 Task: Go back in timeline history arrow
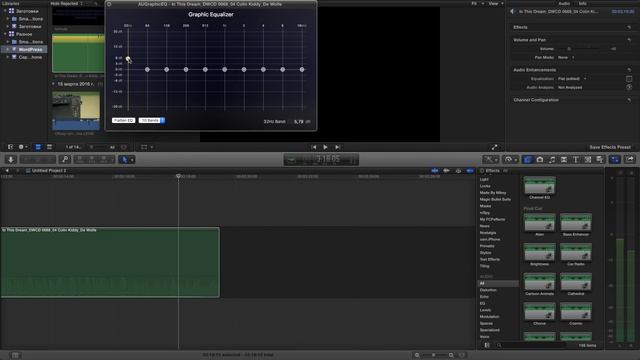coord(7,171)
